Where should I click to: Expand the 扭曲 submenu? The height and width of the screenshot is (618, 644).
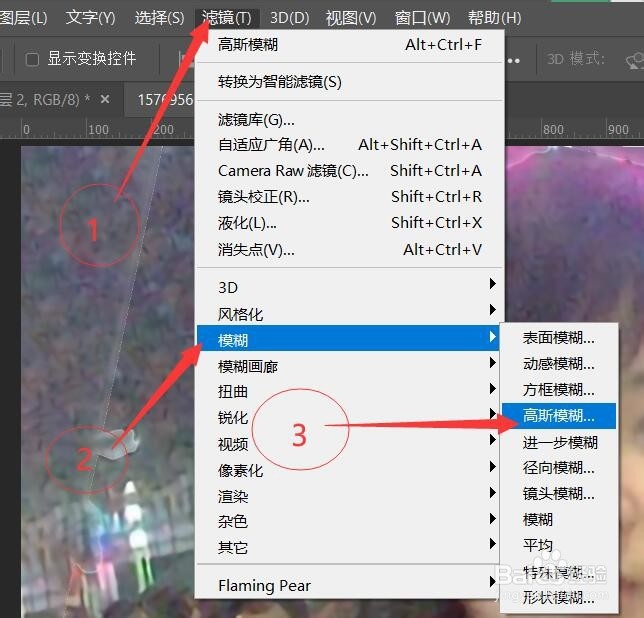tap(350, 391)
